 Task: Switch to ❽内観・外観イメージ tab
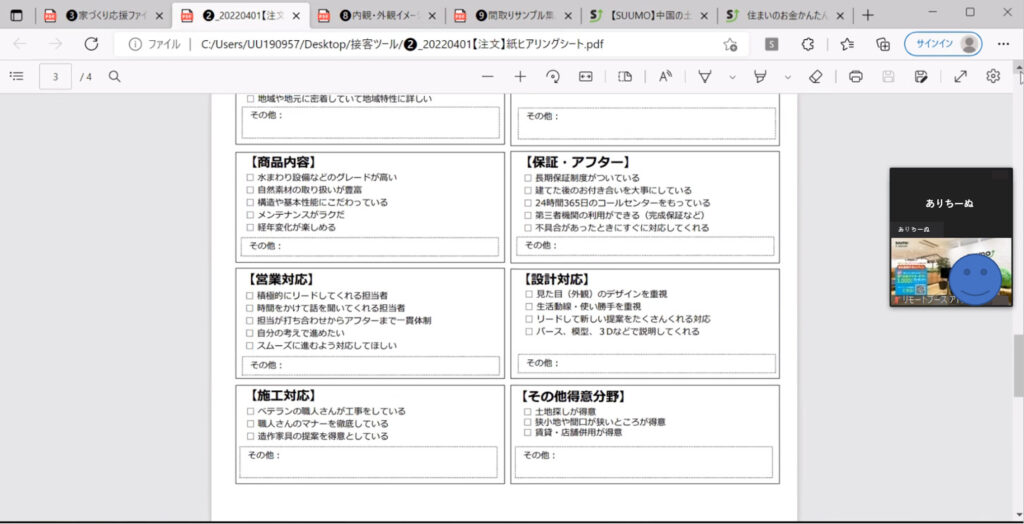[x=379, y=16]
